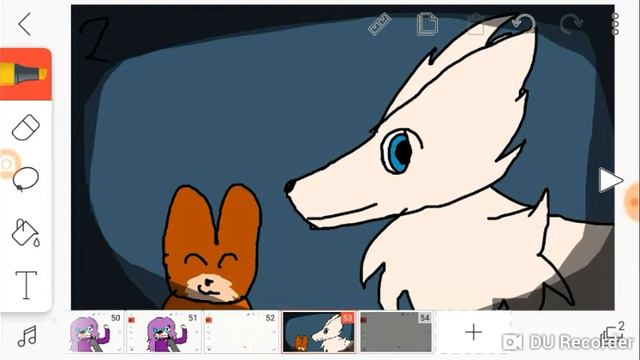Select current frame 53 thumbnail
This screenshot has height=360, width=640.
319,332
